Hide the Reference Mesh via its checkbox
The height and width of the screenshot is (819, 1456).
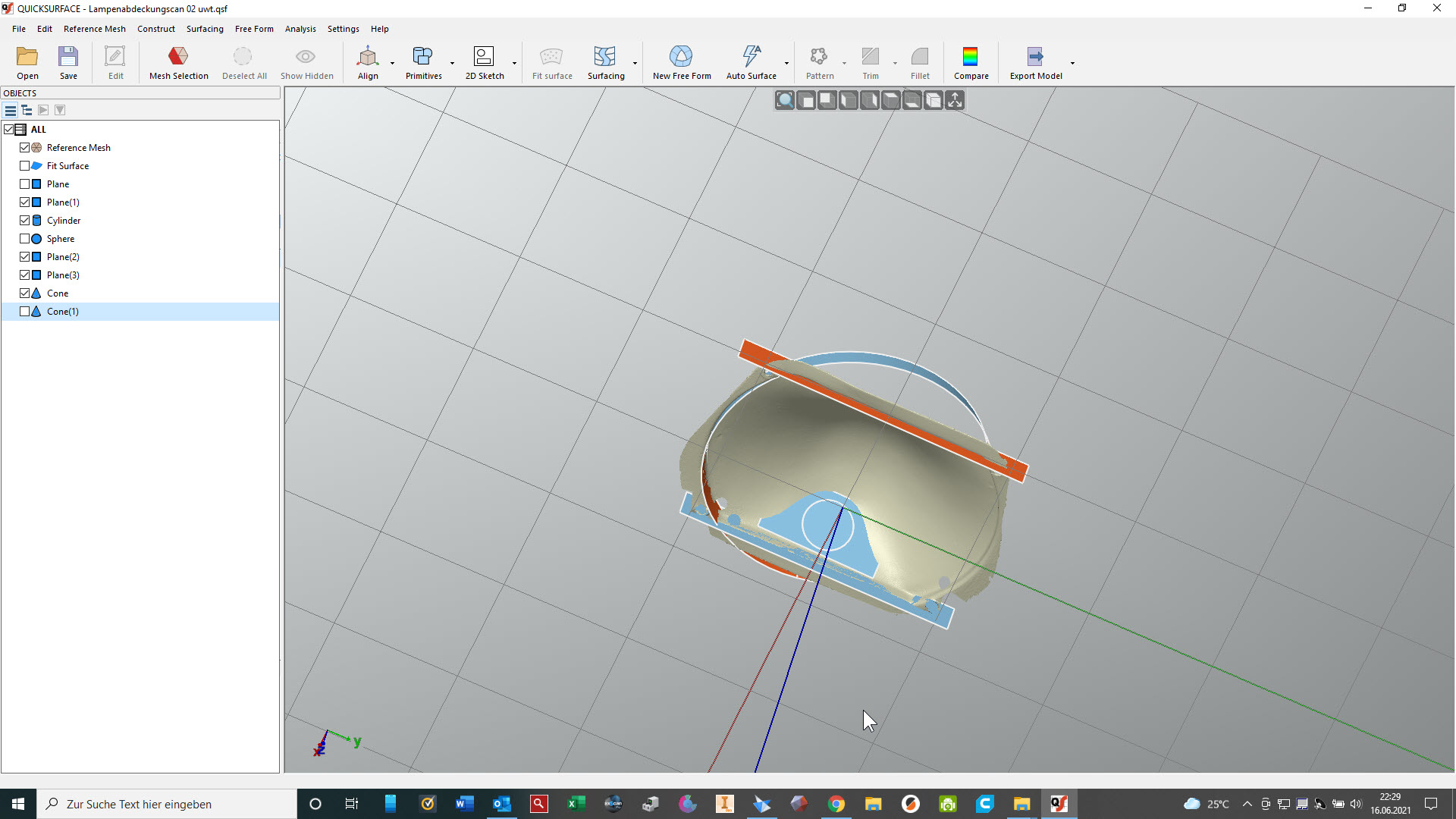tap(24, 148)
